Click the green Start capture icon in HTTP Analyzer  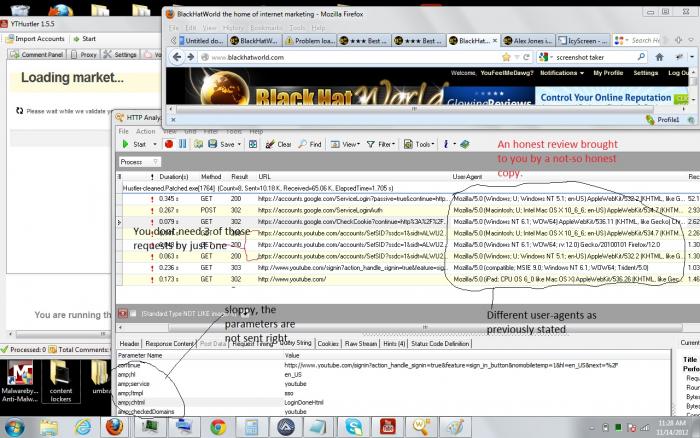pyautogui.click(x=125, y=144)
